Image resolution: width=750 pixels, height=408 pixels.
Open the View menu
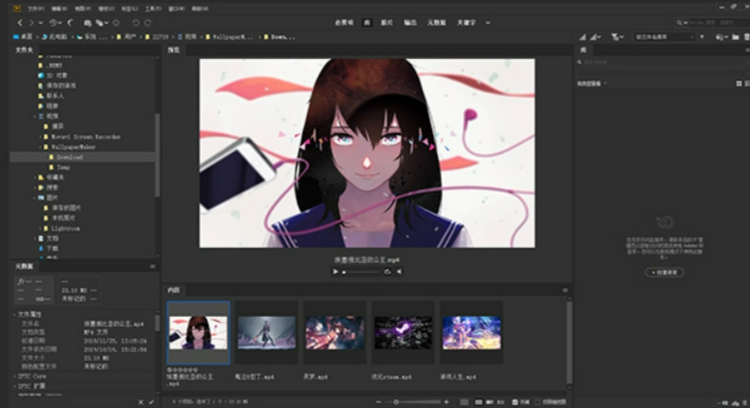[83, 8]
